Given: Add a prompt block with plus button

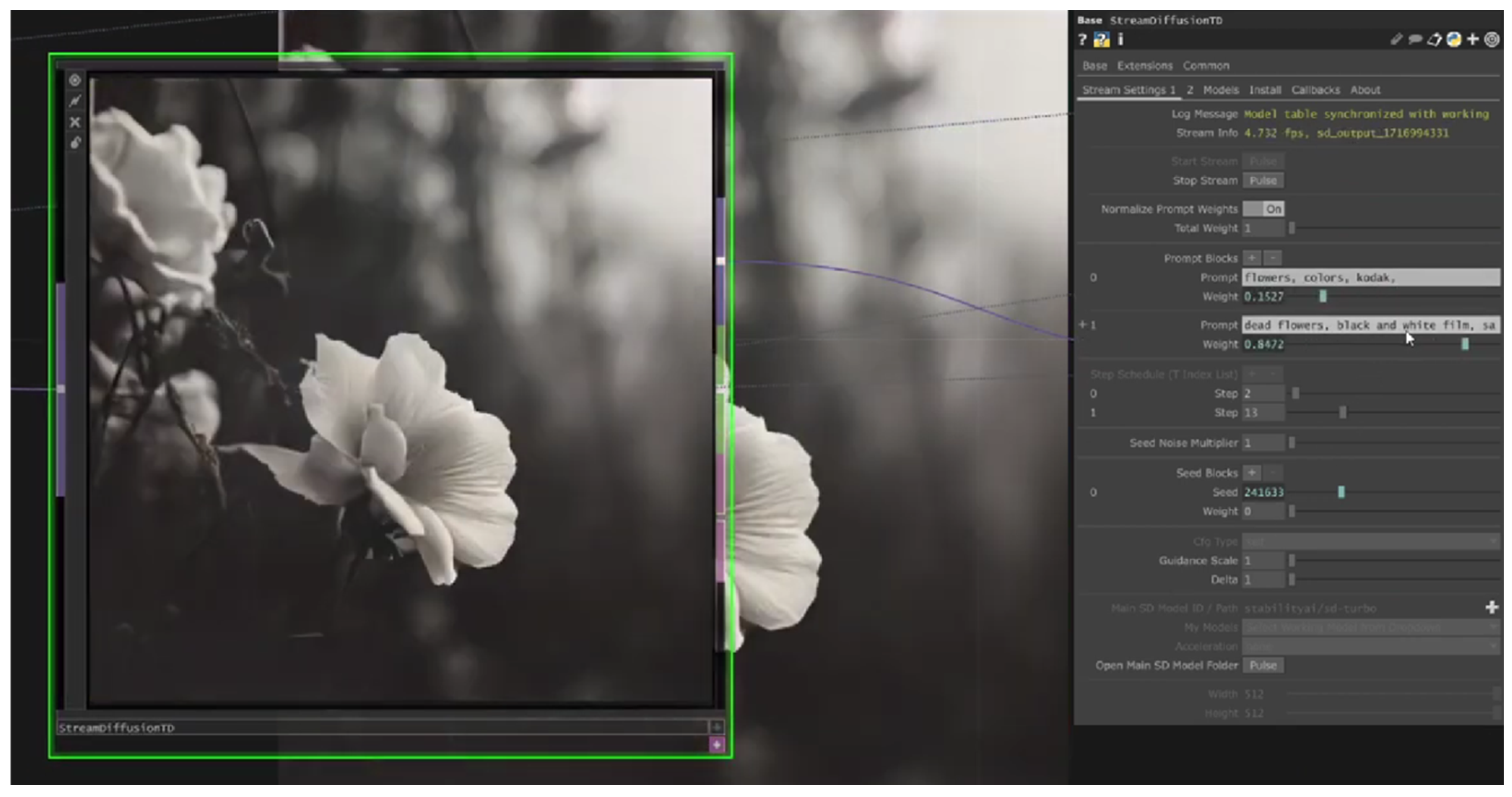Looking at the screenshot, I should (1251, 257).
